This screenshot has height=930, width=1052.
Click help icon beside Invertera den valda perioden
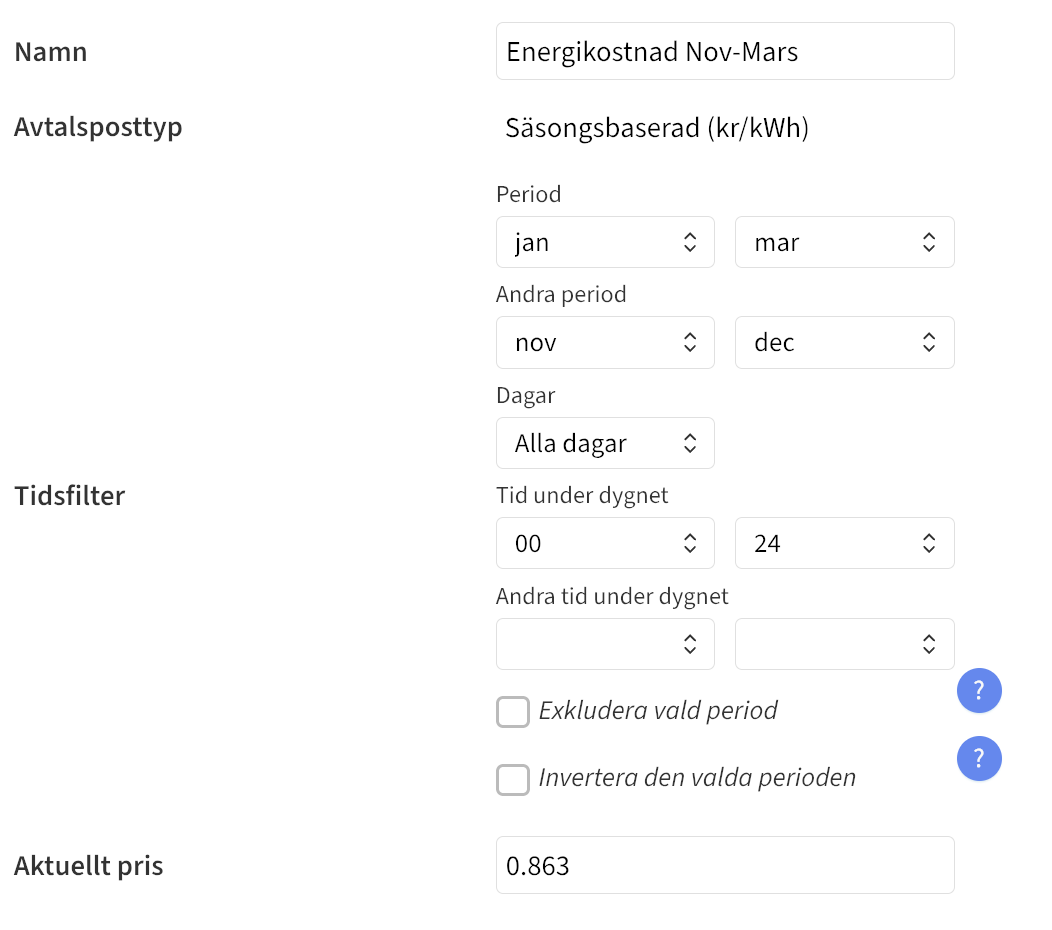click(x=979, y=759)
